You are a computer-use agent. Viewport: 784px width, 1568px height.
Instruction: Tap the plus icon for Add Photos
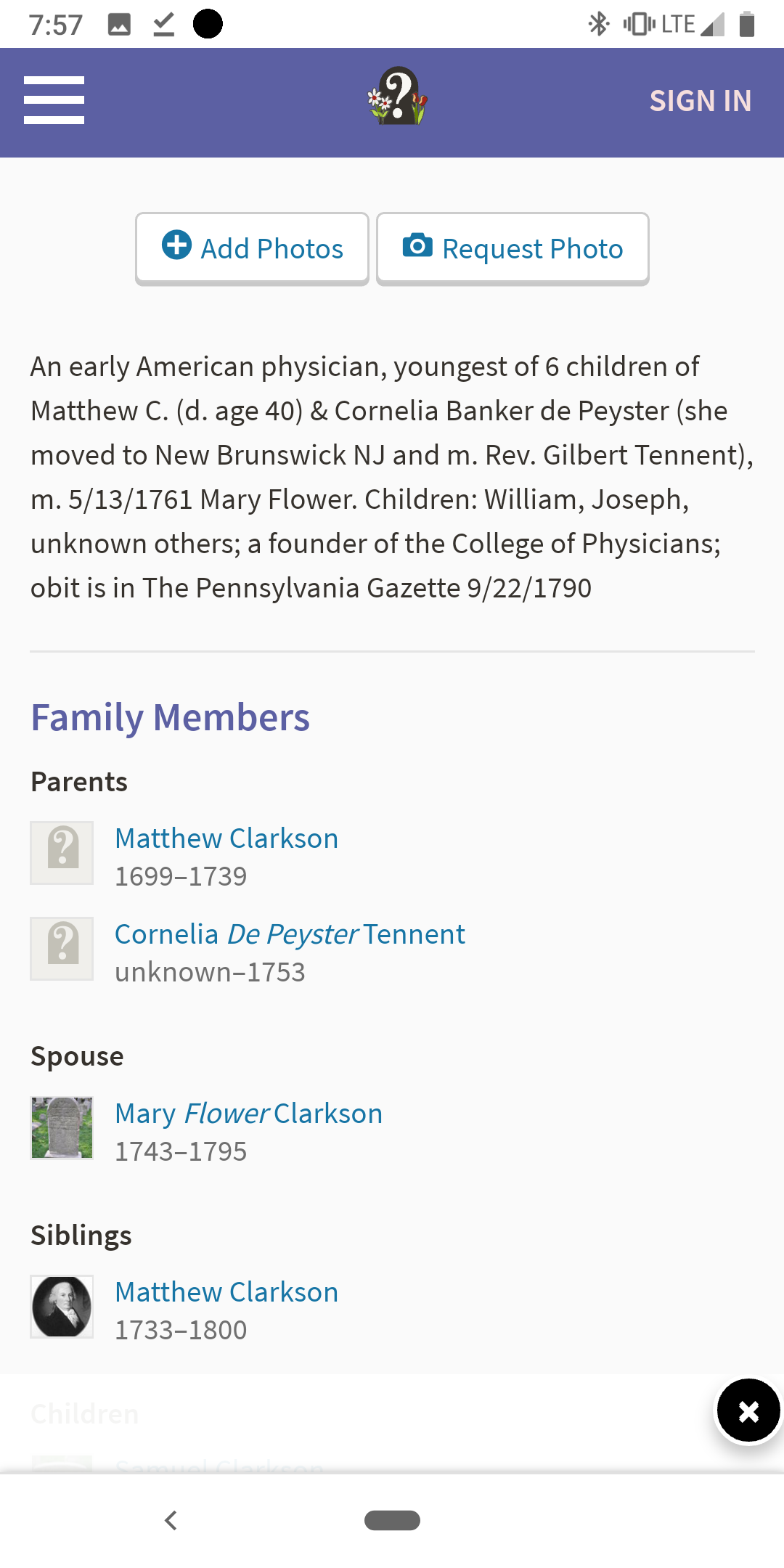click(x=176, y=245)
